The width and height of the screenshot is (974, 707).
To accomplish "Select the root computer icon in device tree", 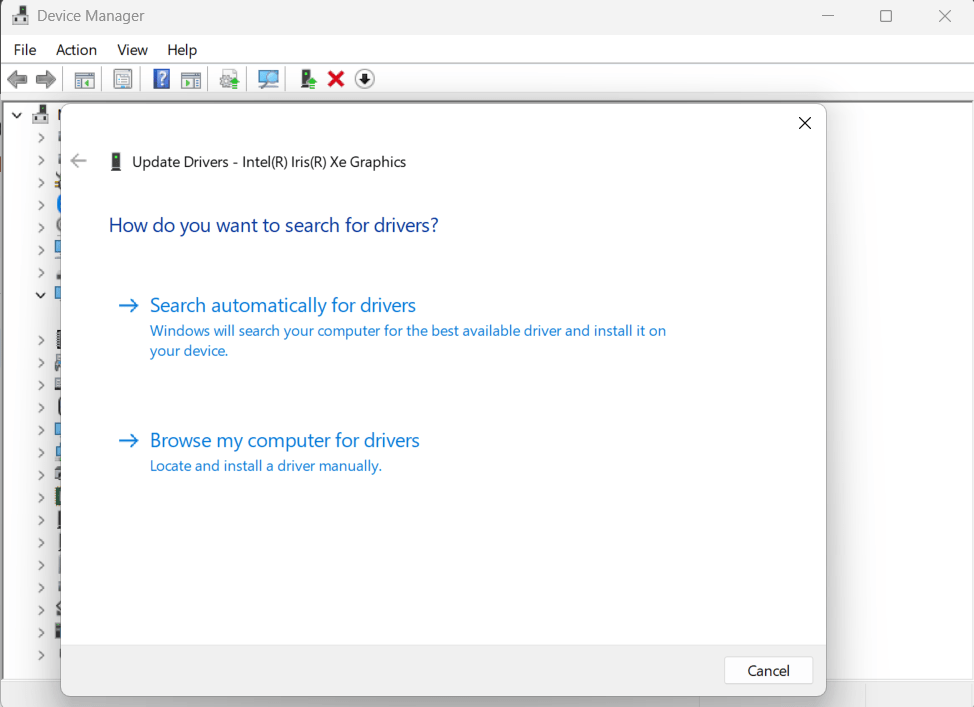I will click(x=40, y=114).
